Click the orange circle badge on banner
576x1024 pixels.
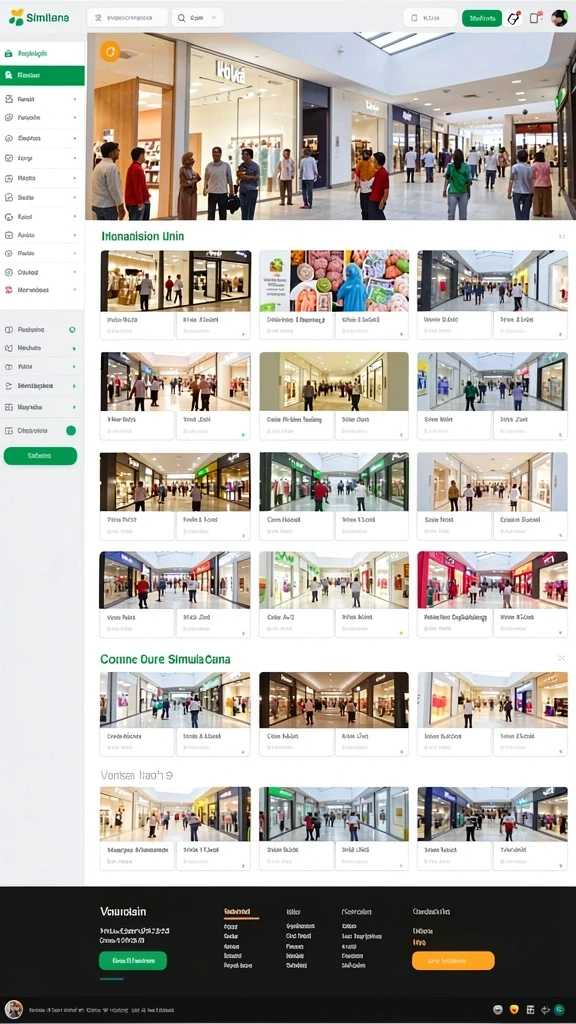tap(110, 51)
